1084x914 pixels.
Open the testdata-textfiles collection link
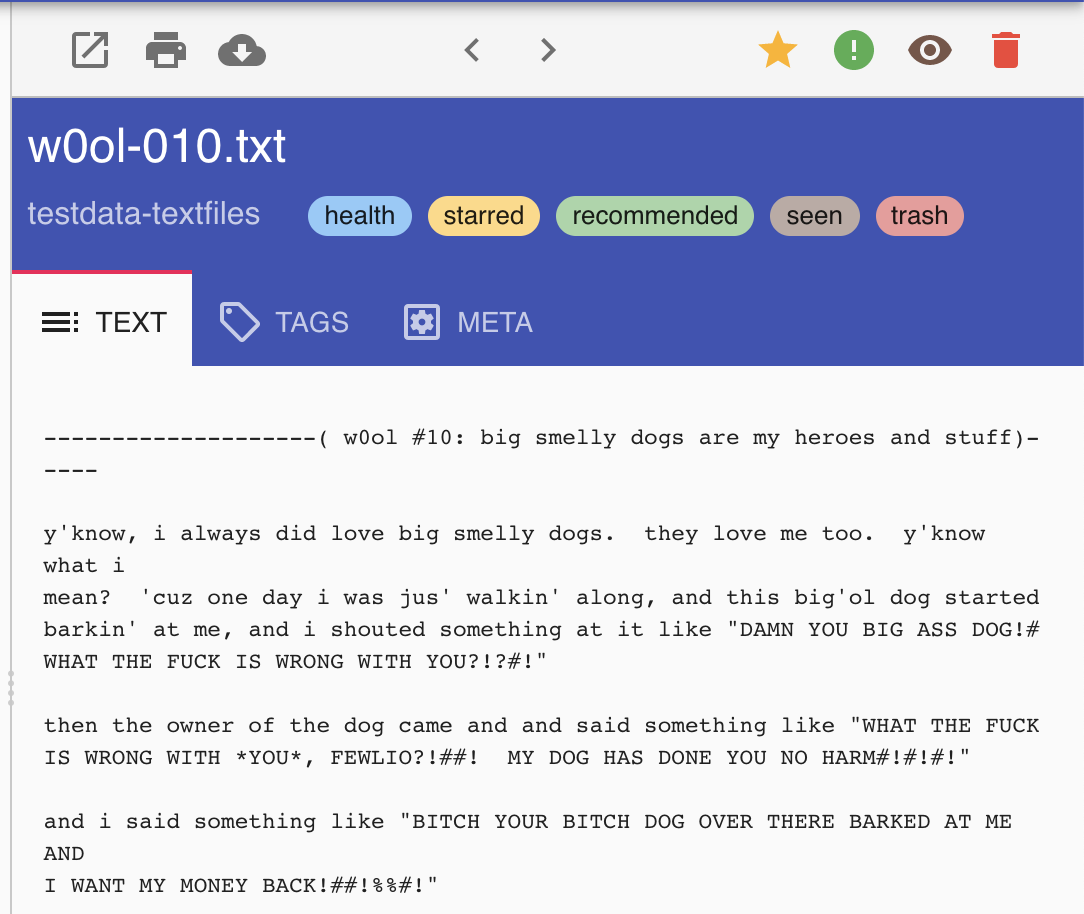coord(144,214)
